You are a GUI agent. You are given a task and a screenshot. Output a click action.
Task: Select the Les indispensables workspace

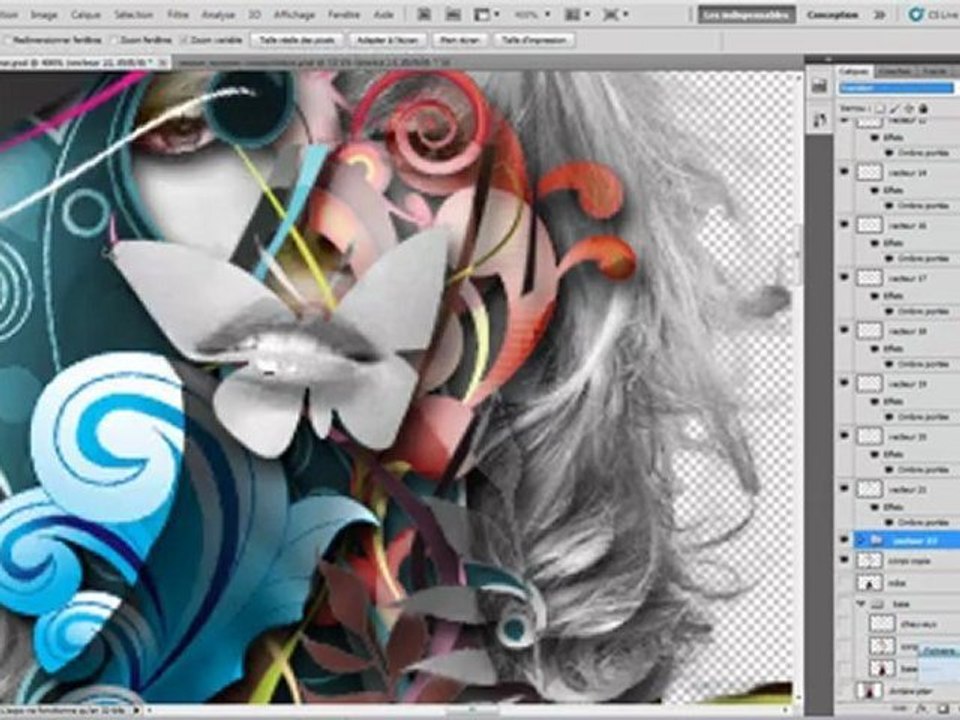[746, 15]
